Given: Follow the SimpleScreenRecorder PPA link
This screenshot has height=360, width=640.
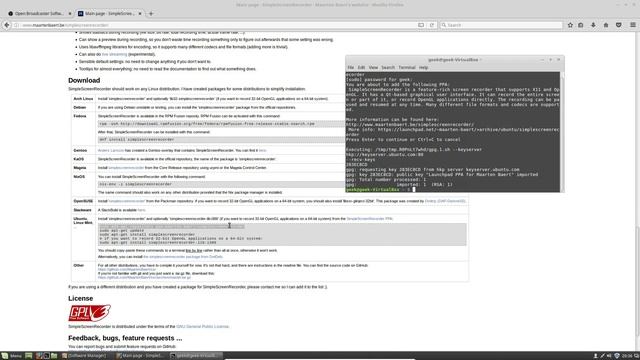Looking at the screenshot, I should [x=369, y=219].
